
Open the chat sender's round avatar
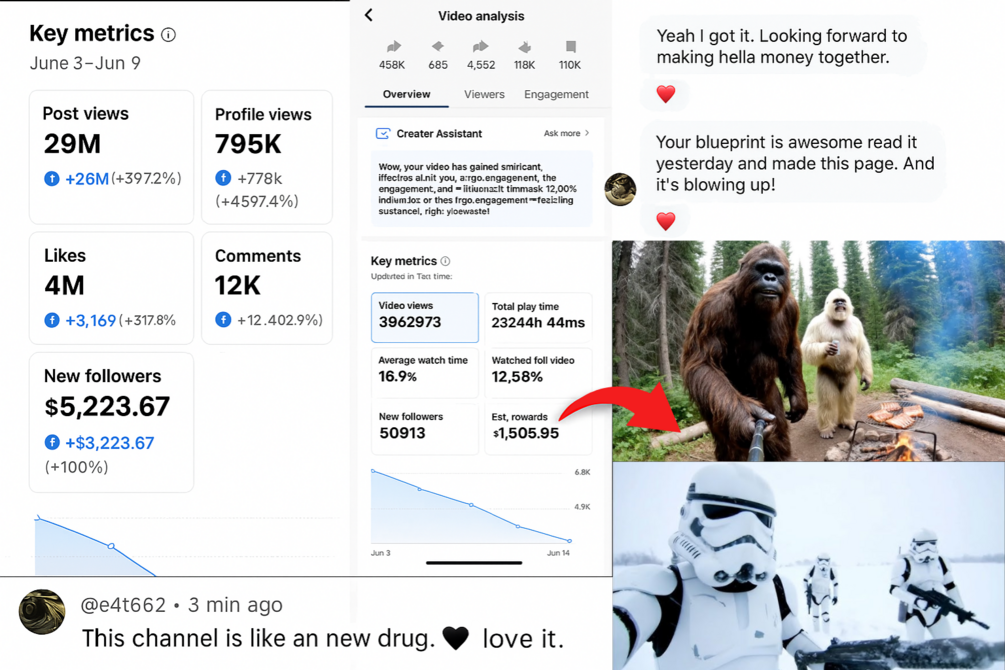[620, 189]
